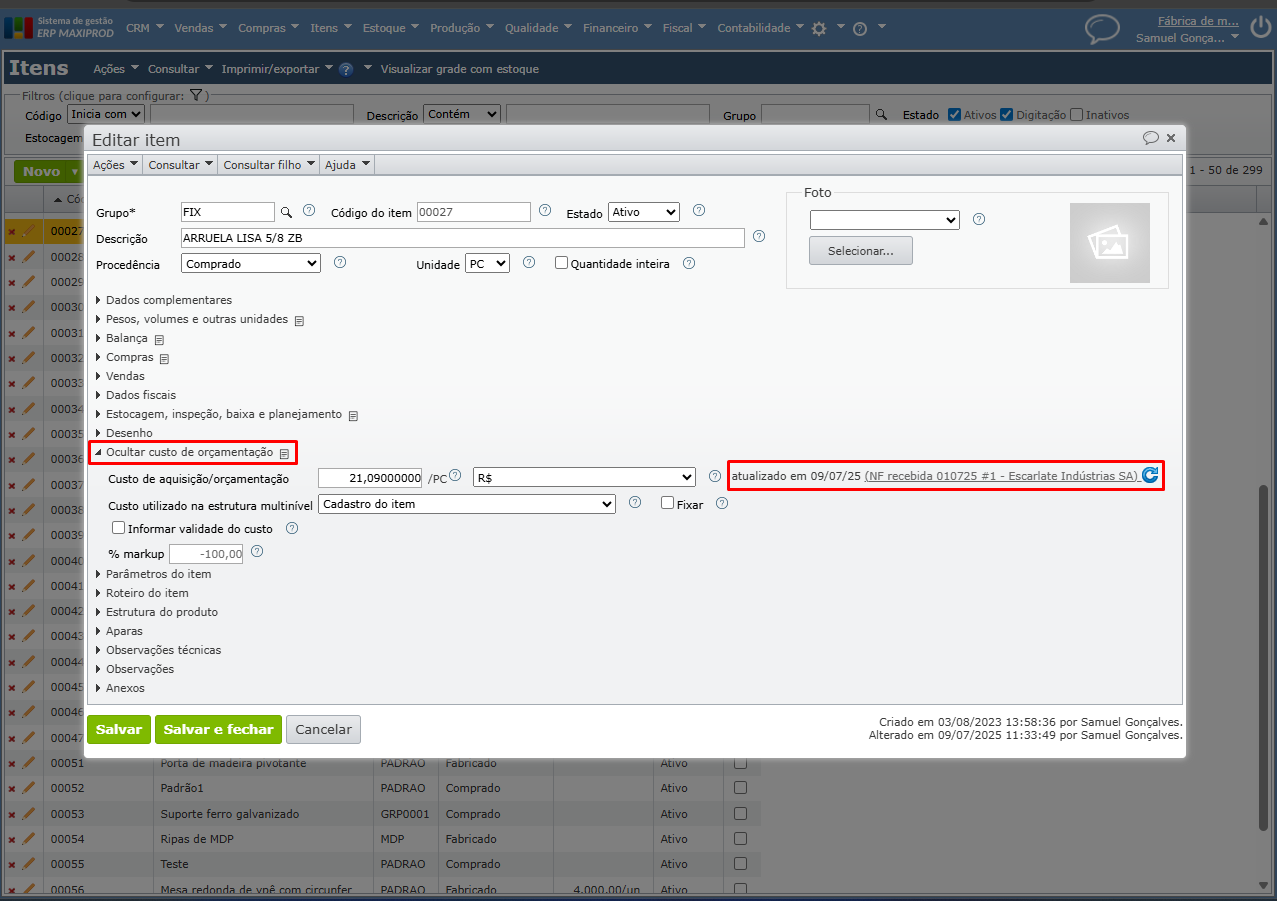Screen dimensions: 1277x901
Task: Click the Custo de aquisição value field
Action: click(x=371, y=478)
